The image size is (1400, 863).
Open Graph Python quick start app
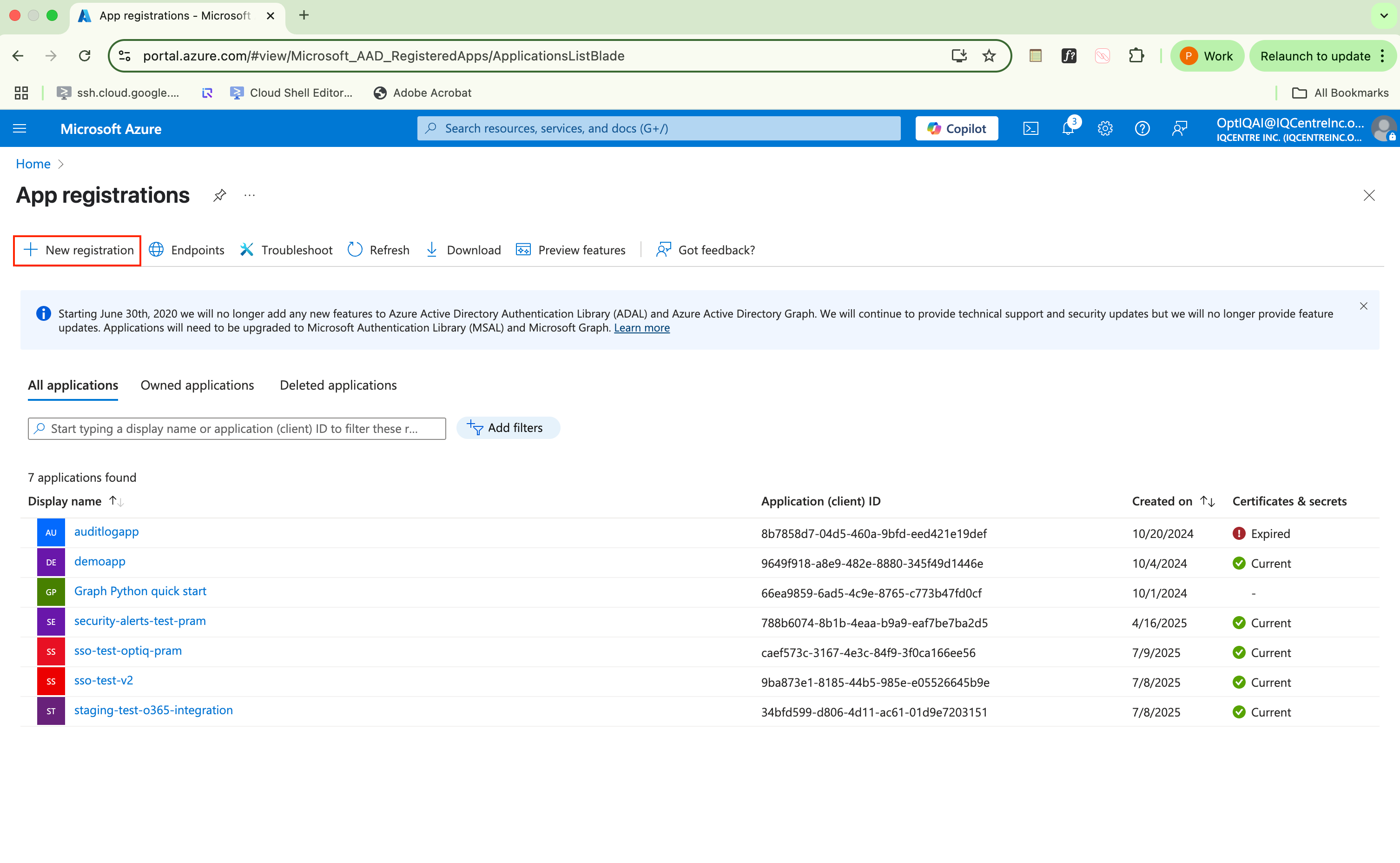[x=140, y=591]
